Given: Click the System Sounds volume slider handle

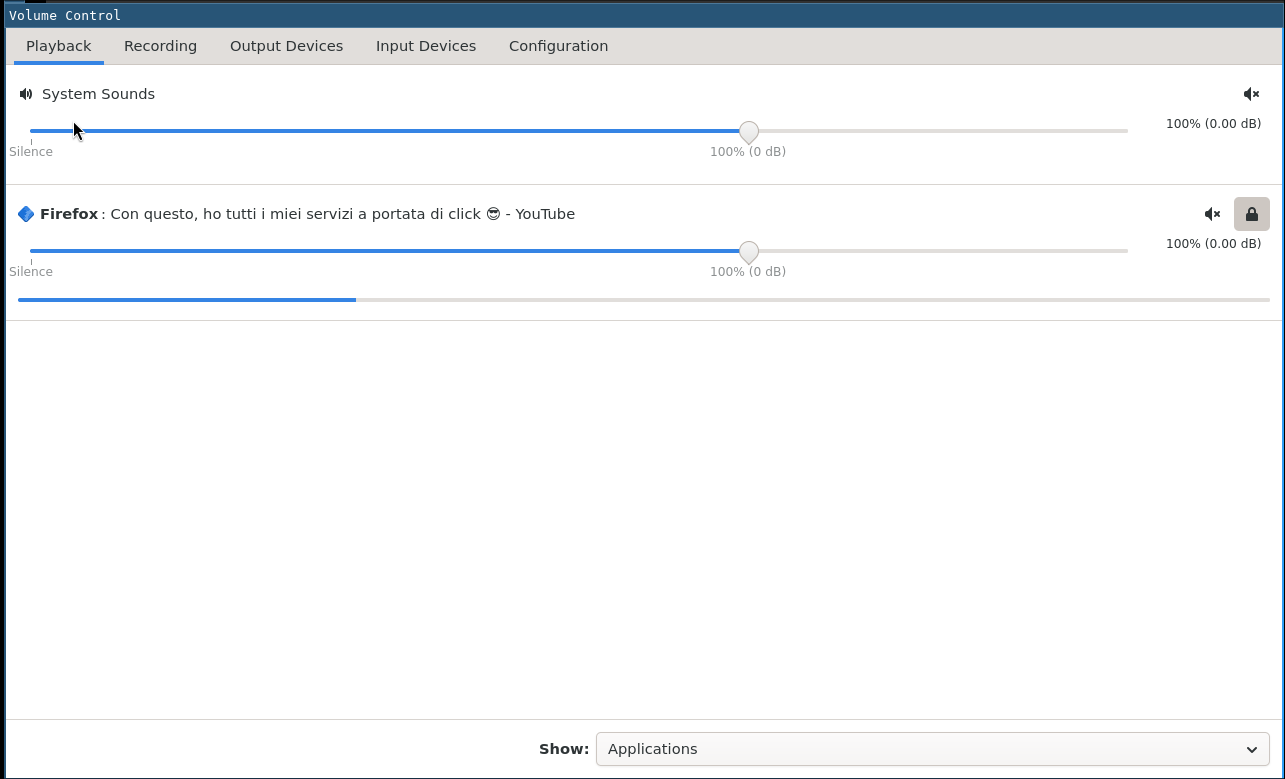Looking at the screenshot, I should pos(748,131).
